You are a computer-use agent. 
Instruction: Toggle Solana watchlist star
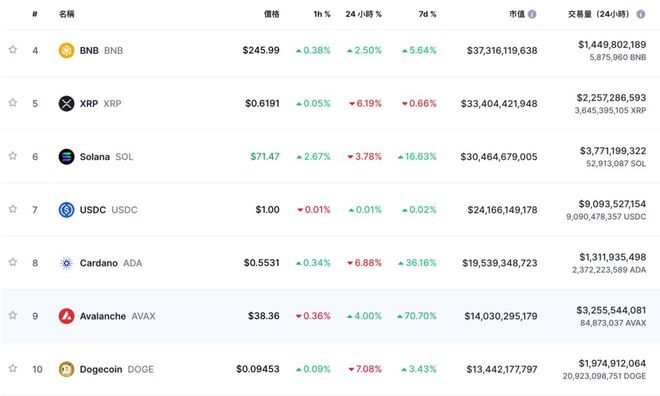pos(13,156)
